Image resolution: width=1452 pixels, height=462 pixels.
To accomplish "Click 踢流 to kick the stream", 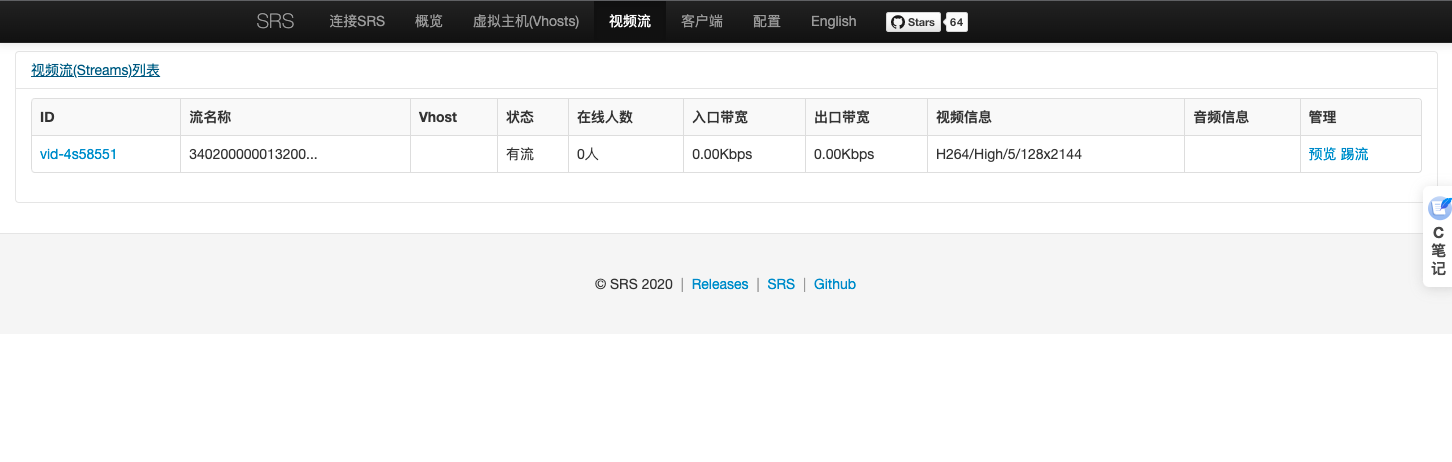I will [x=1354, y=154].
